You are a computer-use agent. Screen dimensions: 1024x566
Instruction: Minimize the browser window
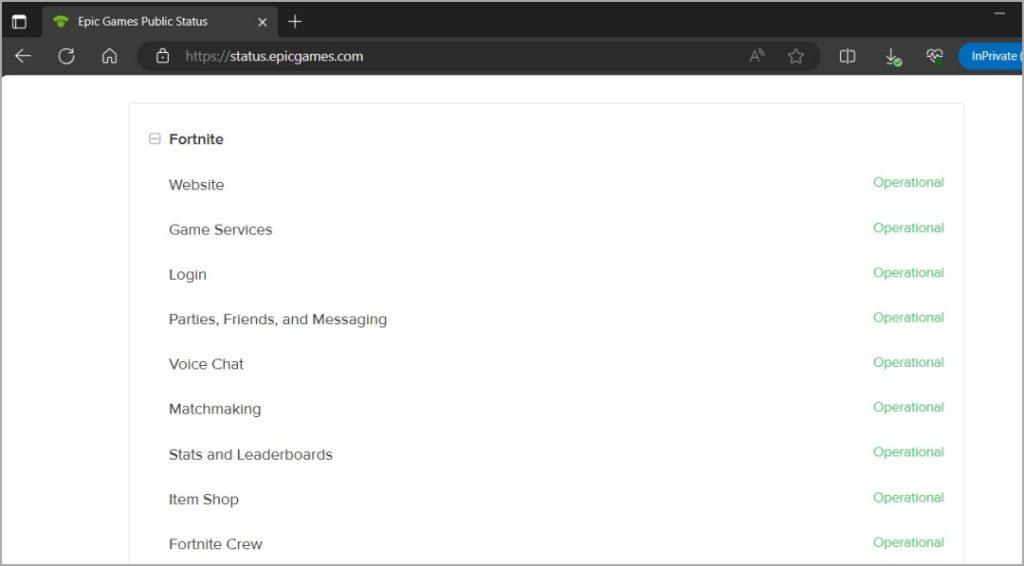coord(1000,13)
